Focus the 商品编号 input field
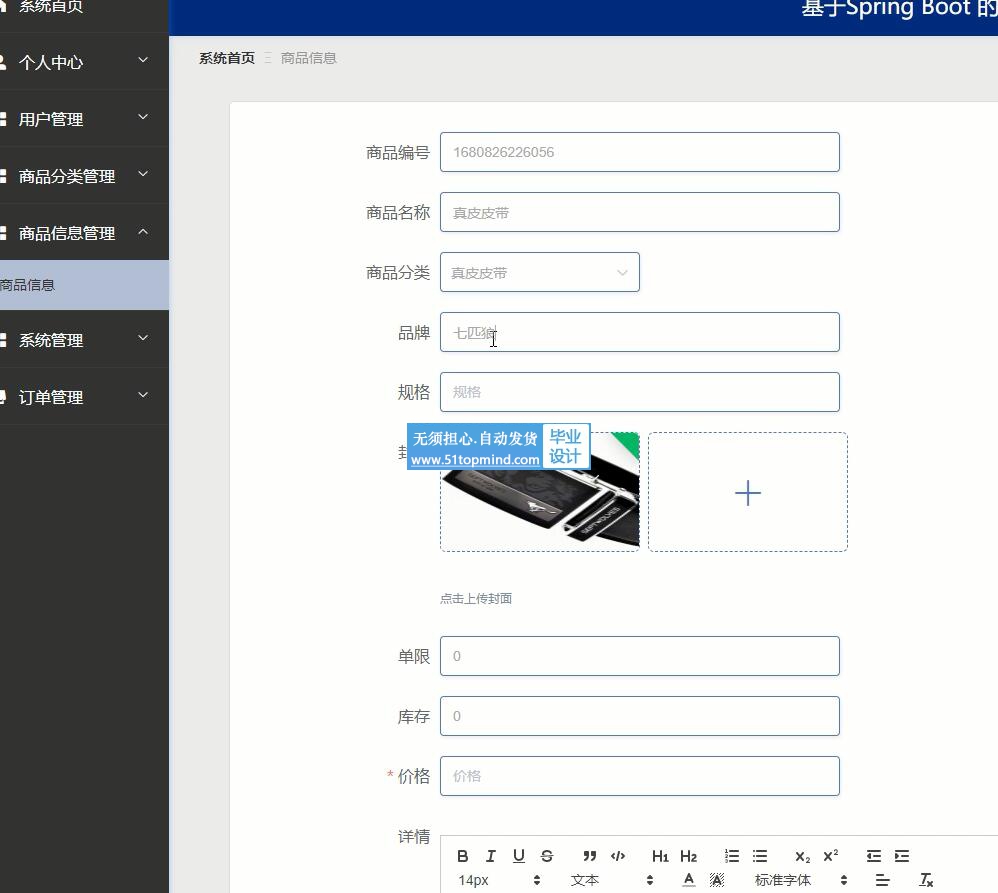The height and width of the screenshot is (893, 998). click(x=640, y=152)
